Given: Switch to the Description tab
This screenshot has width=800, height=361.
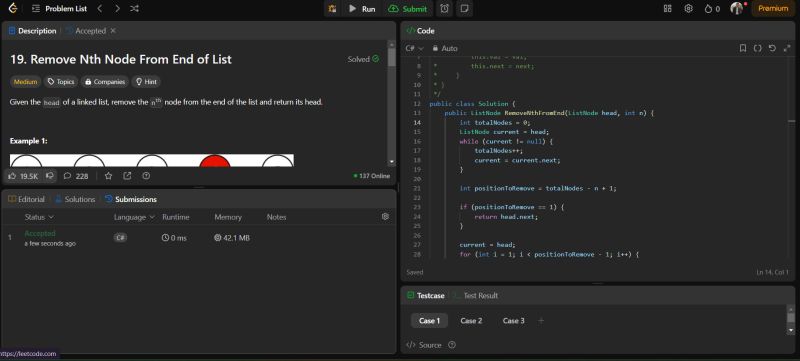Looking at the screenshot, I should tap(32, 31).
